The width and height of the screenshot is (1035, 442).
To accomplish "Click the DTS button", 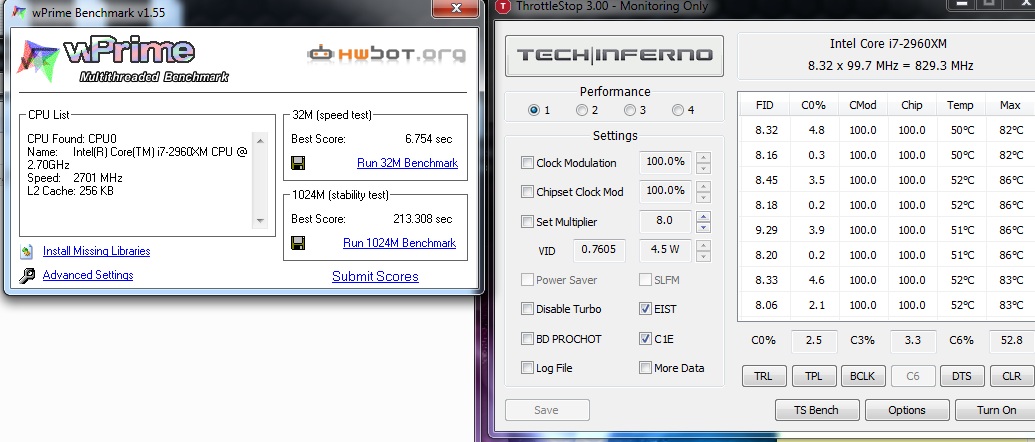I will (962, 376).
